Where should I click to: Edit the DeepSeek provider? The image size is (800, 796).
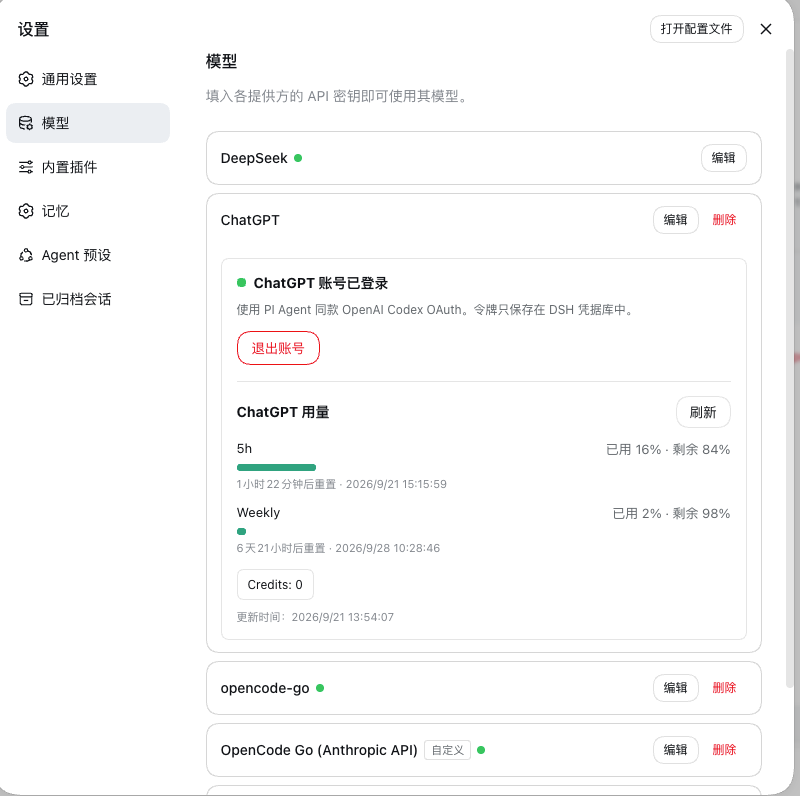point(723,158)
